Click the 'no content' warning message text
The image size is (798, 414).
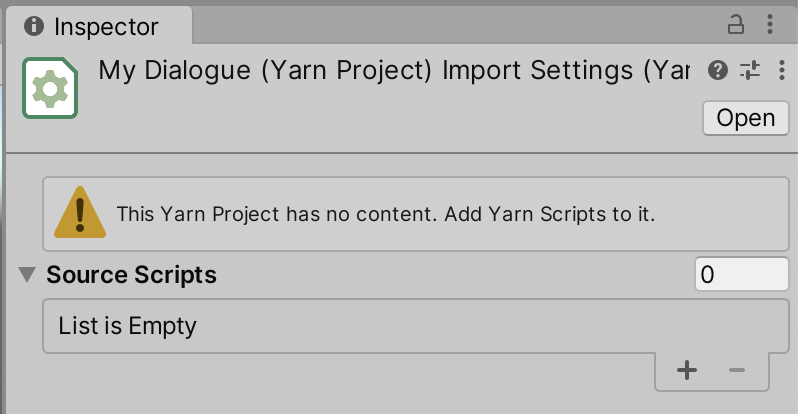pyautogui.click(x=385, y=214)
